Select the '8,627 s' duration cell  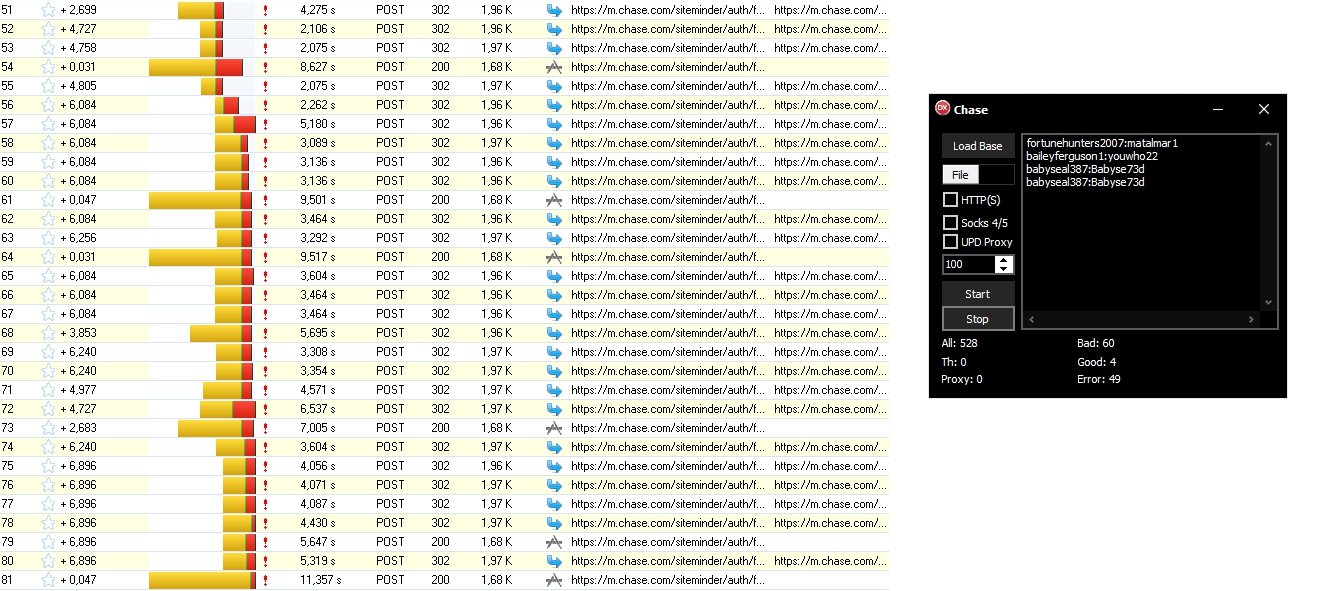[x=318, y=67]
